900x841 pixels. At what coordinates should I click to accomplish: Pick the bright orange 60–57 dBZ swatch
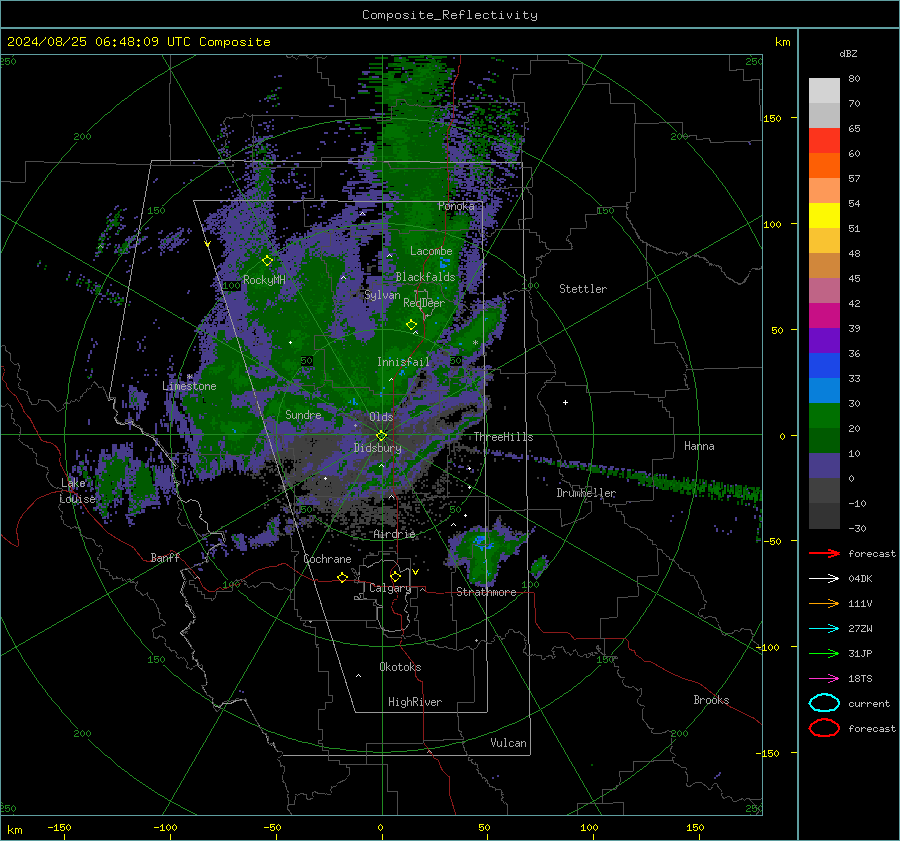[824, 166]
